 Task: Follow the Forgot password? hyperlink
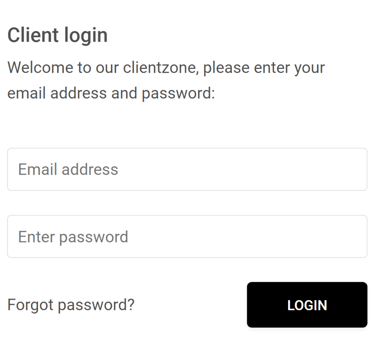[x=71, y=305]
